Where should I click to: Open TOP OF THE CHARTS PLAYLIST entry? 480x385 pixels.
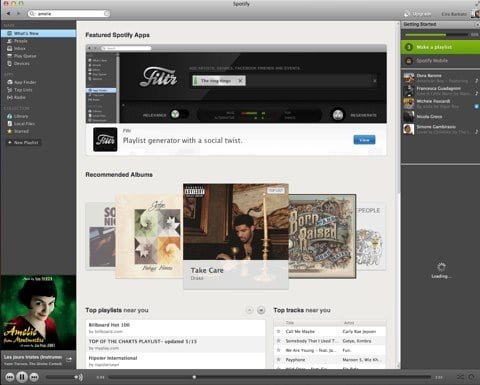pos(175,344)
